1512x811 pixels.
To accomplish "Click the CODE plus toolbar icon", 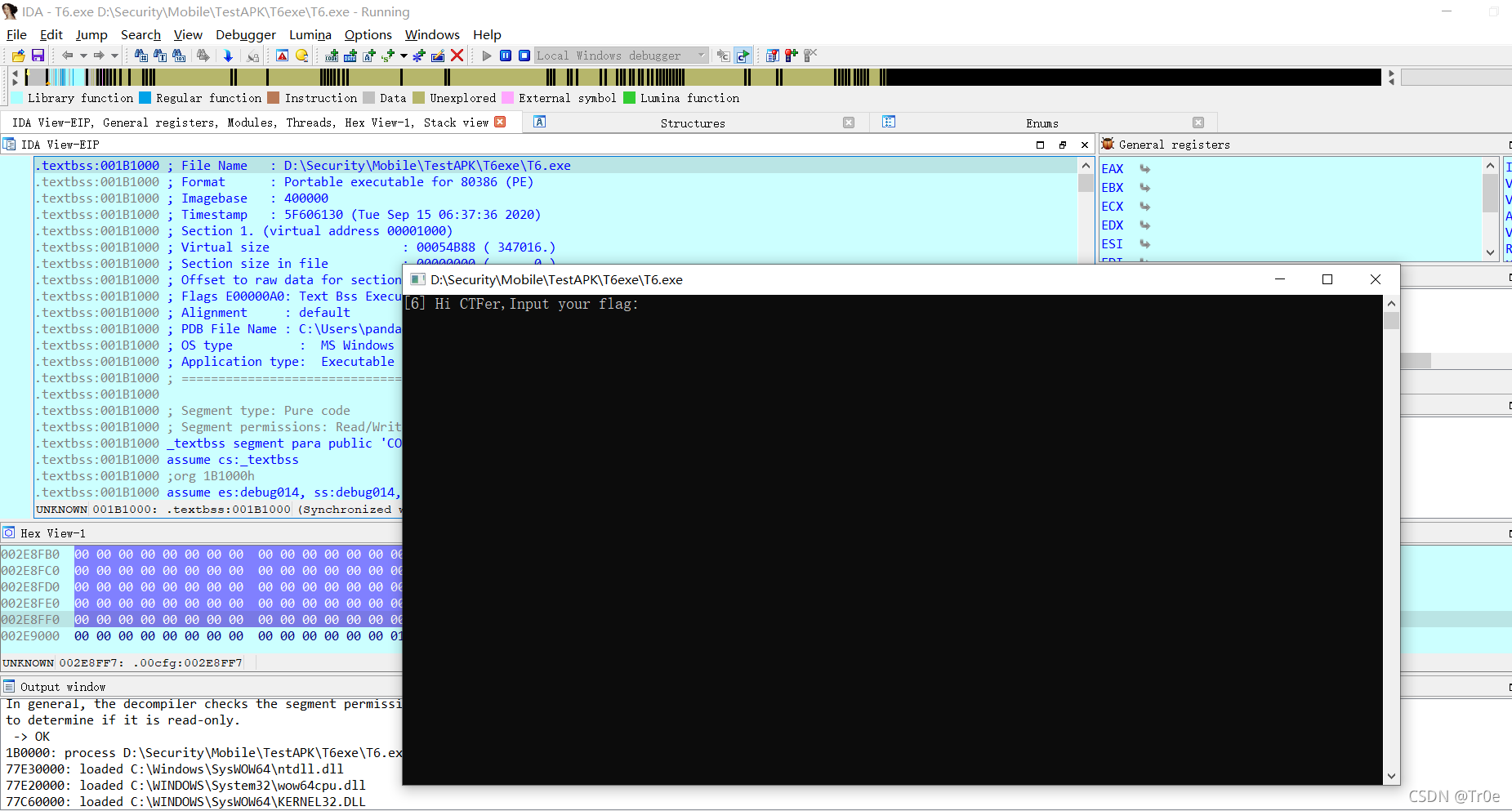I will pyautogui.click(x=332, y=56).
